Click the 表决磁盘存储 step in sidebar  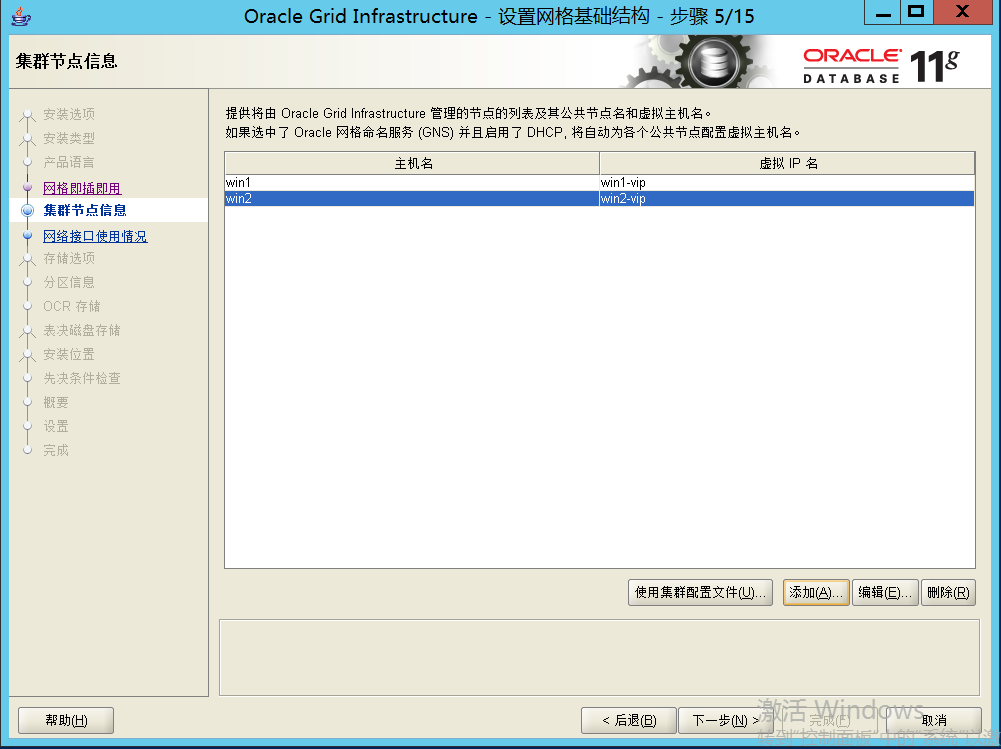point(82,330)
